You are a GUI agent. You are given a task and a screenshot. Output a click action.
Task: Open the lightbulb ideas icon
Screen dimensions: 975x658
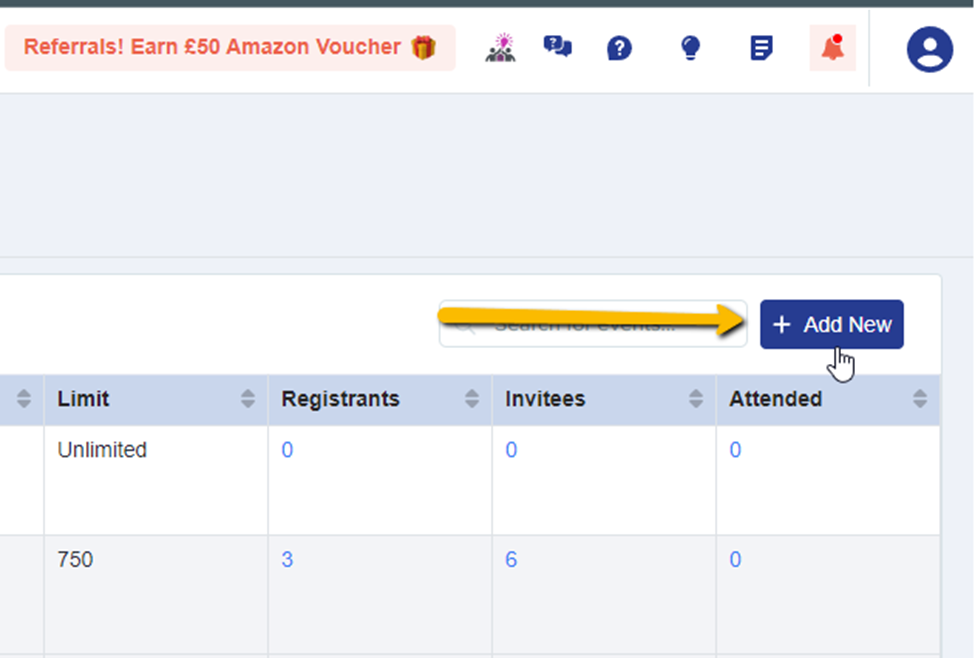(690, 48)
